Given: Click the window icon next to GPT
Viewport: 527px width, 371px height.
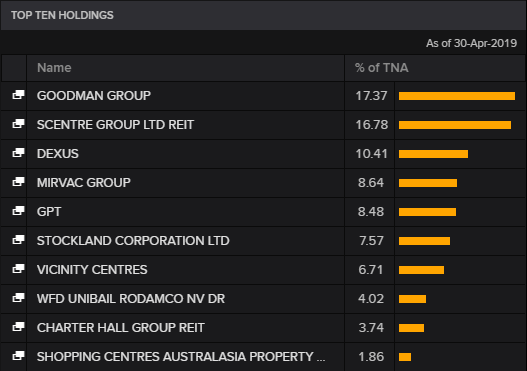Looking at the screenshot, I should [18, 211].
